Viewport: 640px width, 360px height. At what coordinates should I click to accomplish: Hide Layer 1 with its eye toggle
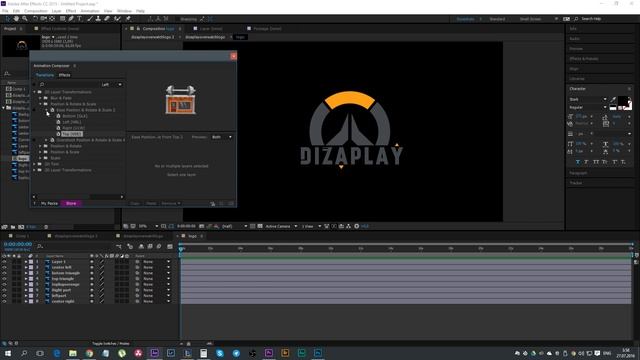pos(4,262)
